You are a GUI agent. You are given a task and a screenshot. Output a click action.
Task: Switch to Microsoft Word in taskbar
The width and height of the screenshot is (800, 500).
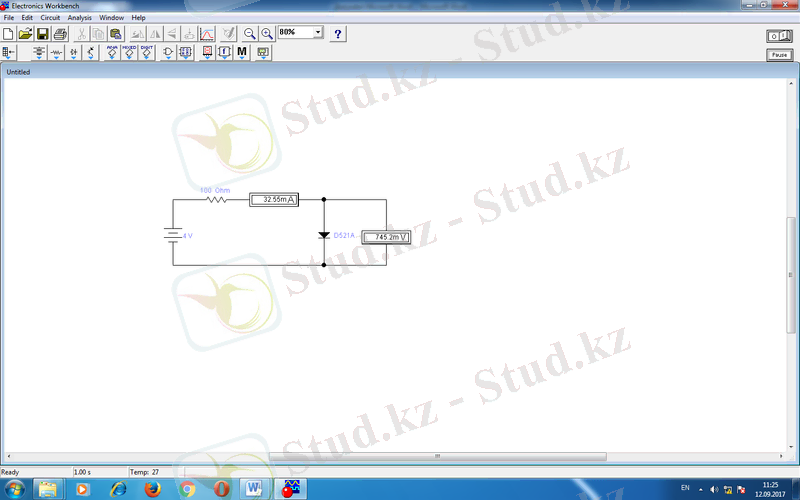pos(254,490)
